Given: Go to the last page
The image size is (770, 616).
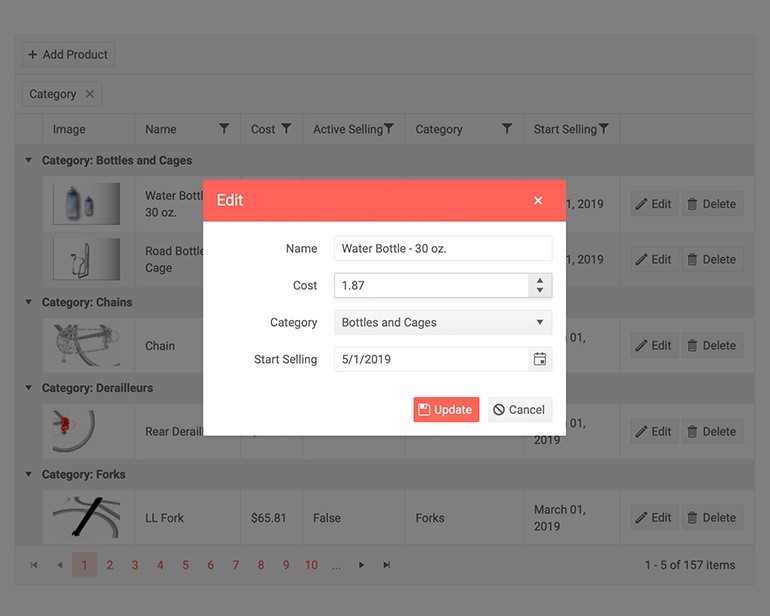Looking at the screenshot, I should (387, 565).
